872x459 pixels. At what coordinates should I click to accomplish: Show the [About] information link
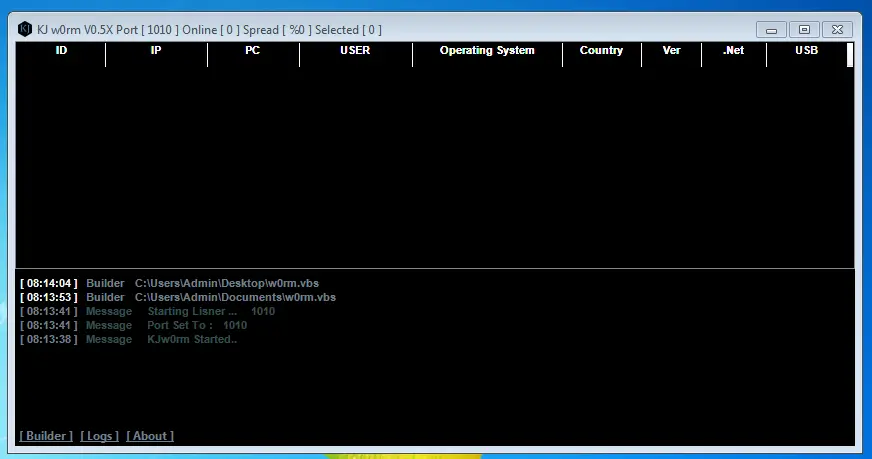[150, 436]
